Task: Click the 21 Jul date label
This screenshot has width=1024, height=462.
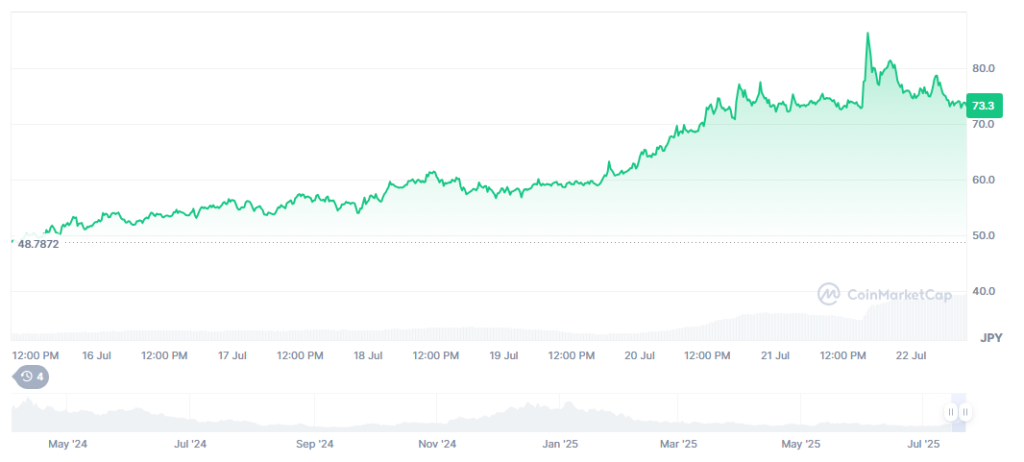Action: [x=776, y=355]
